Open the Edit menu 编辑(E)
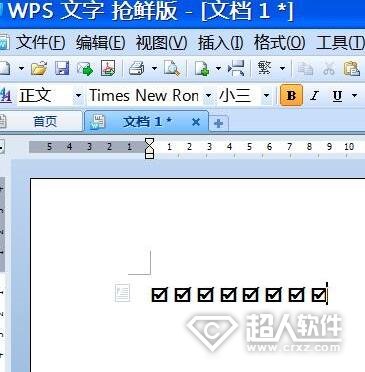Image resolution: width=365 pixels, height=372 pixels. pos(100,43)
